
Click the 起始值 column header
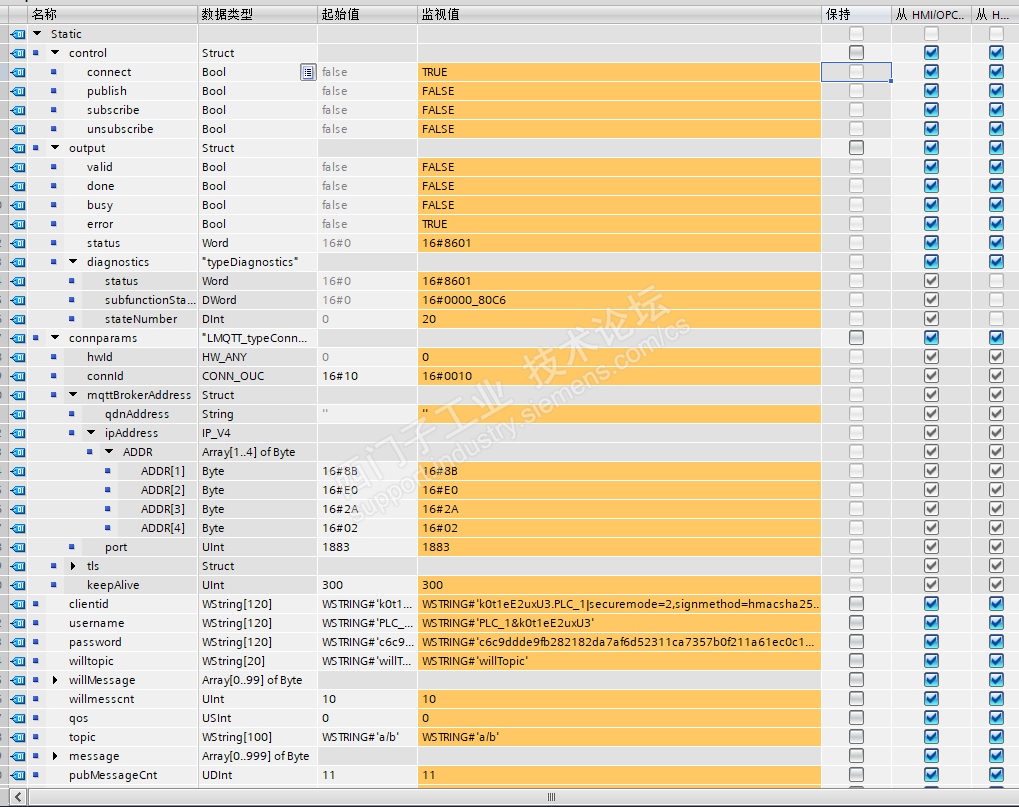tap(367, 14)
